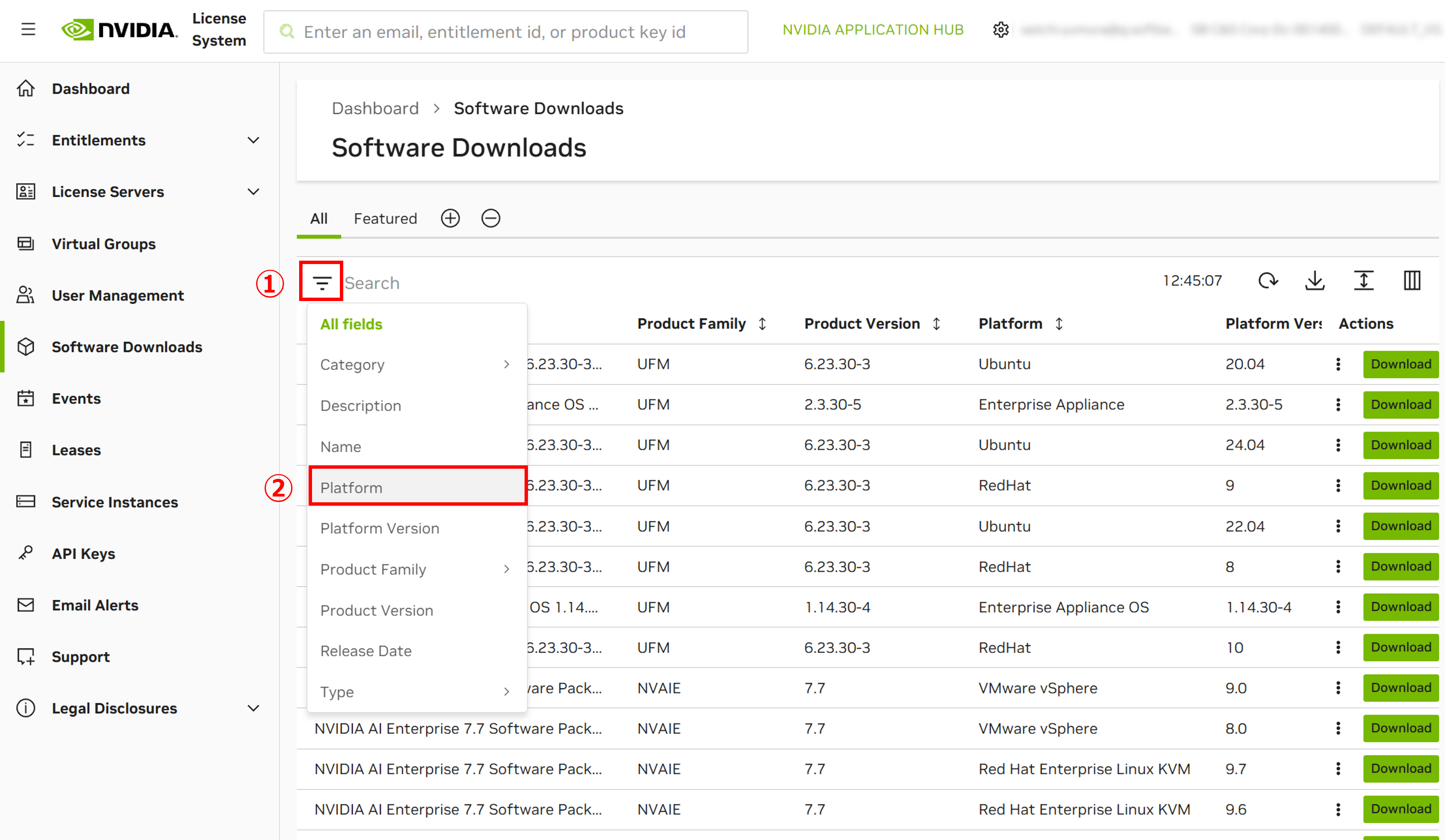Image resolution: width=1445 pixels, height=840 pixels.
Task: Choose Release Date filter field
Action: [417, 651]
